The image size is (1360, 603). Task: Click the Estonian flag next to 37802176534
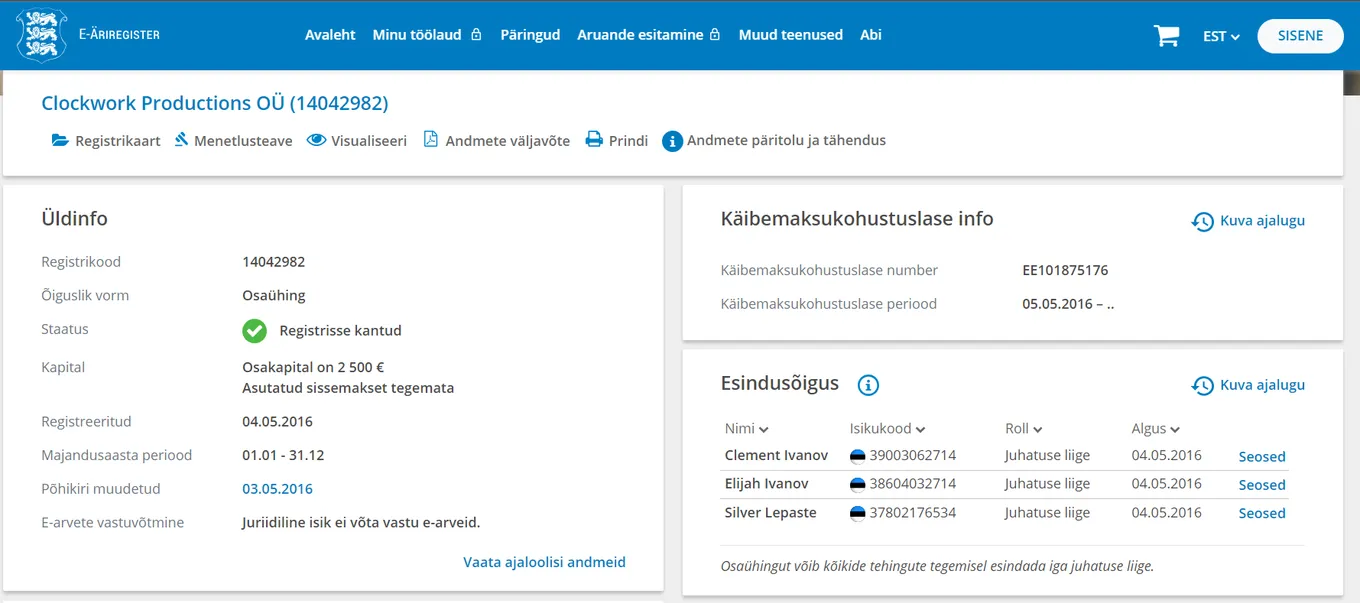[x=857, y=513]
